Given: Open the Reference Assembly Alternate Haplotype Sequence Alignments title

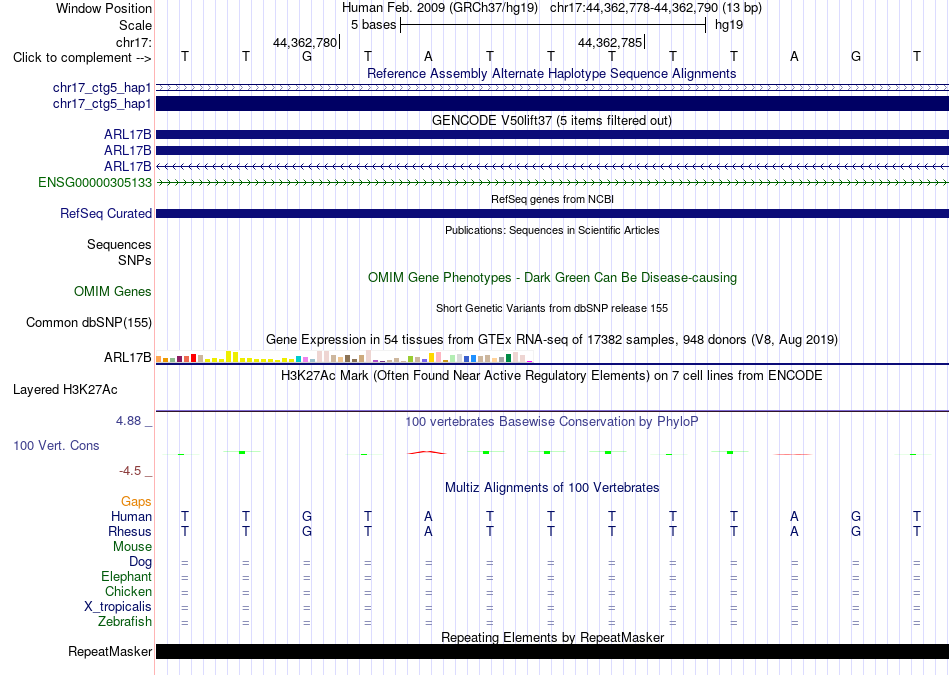Looking at the screenshot, I should (x=551, y=73).
